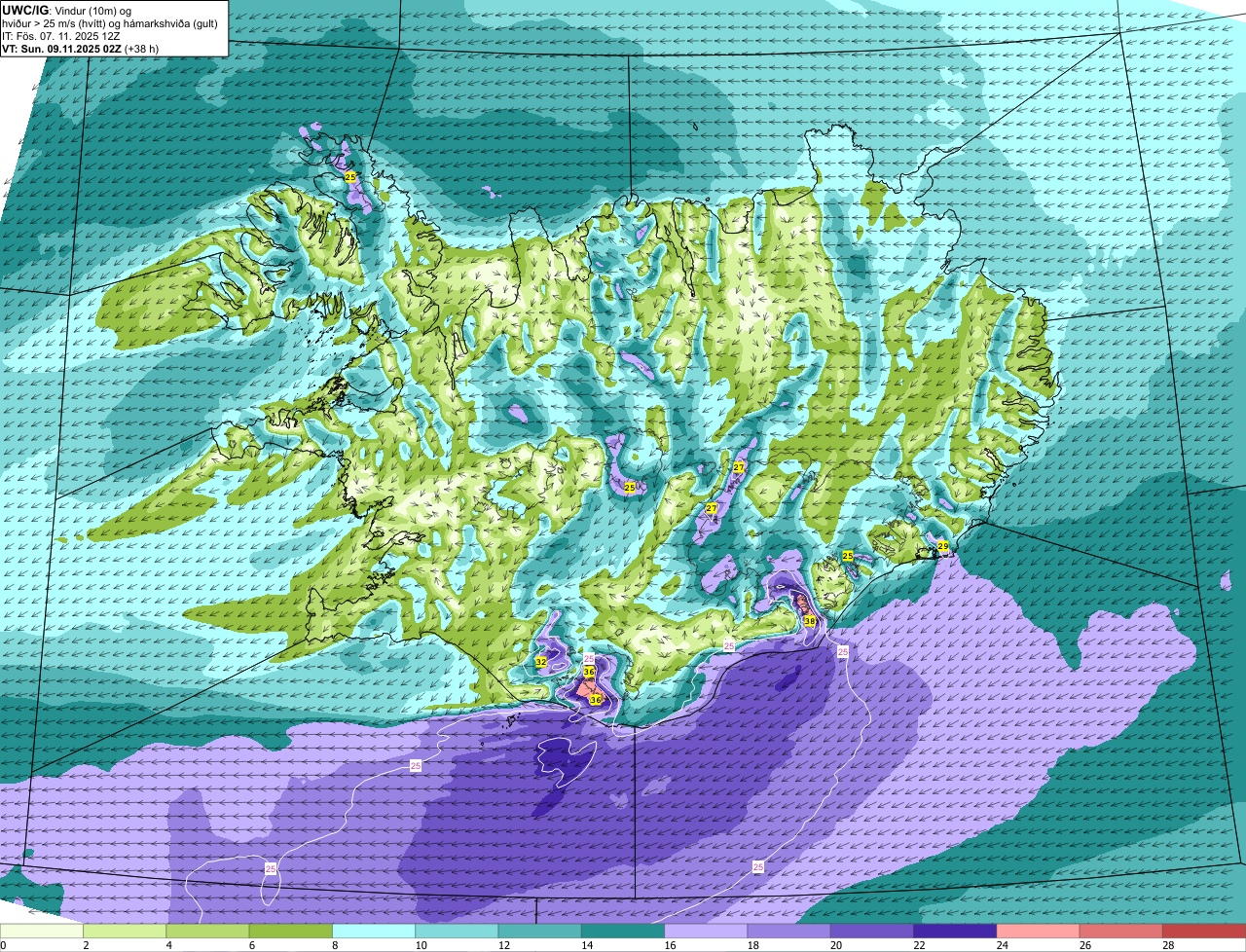Select the 26–28 m/s salmon legend swatch
Image resolution: width=1246 pixels, height=952 pixels.
(x=1121, y=932)
